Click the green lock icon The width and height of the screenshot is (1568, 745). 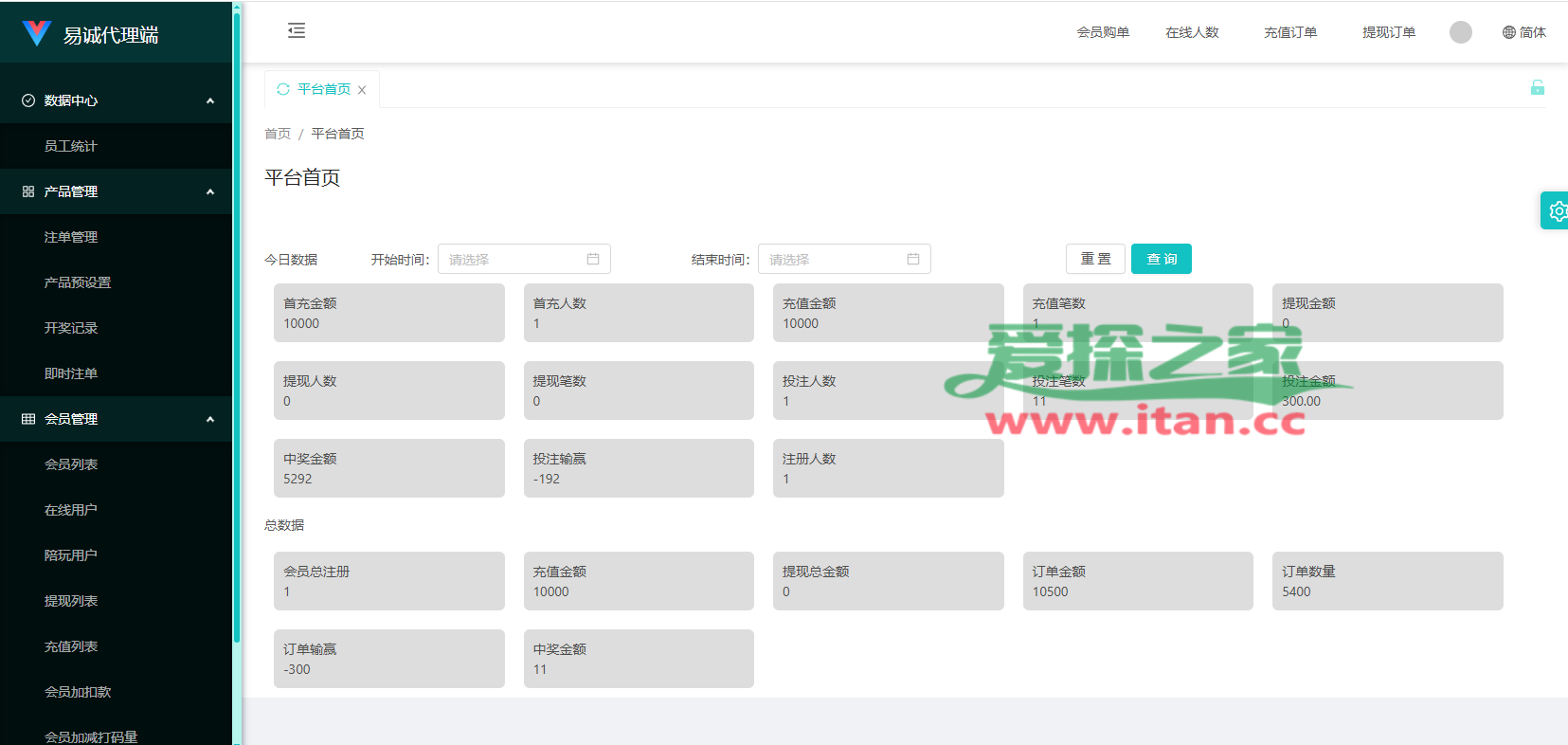[x=1537, y=88]
